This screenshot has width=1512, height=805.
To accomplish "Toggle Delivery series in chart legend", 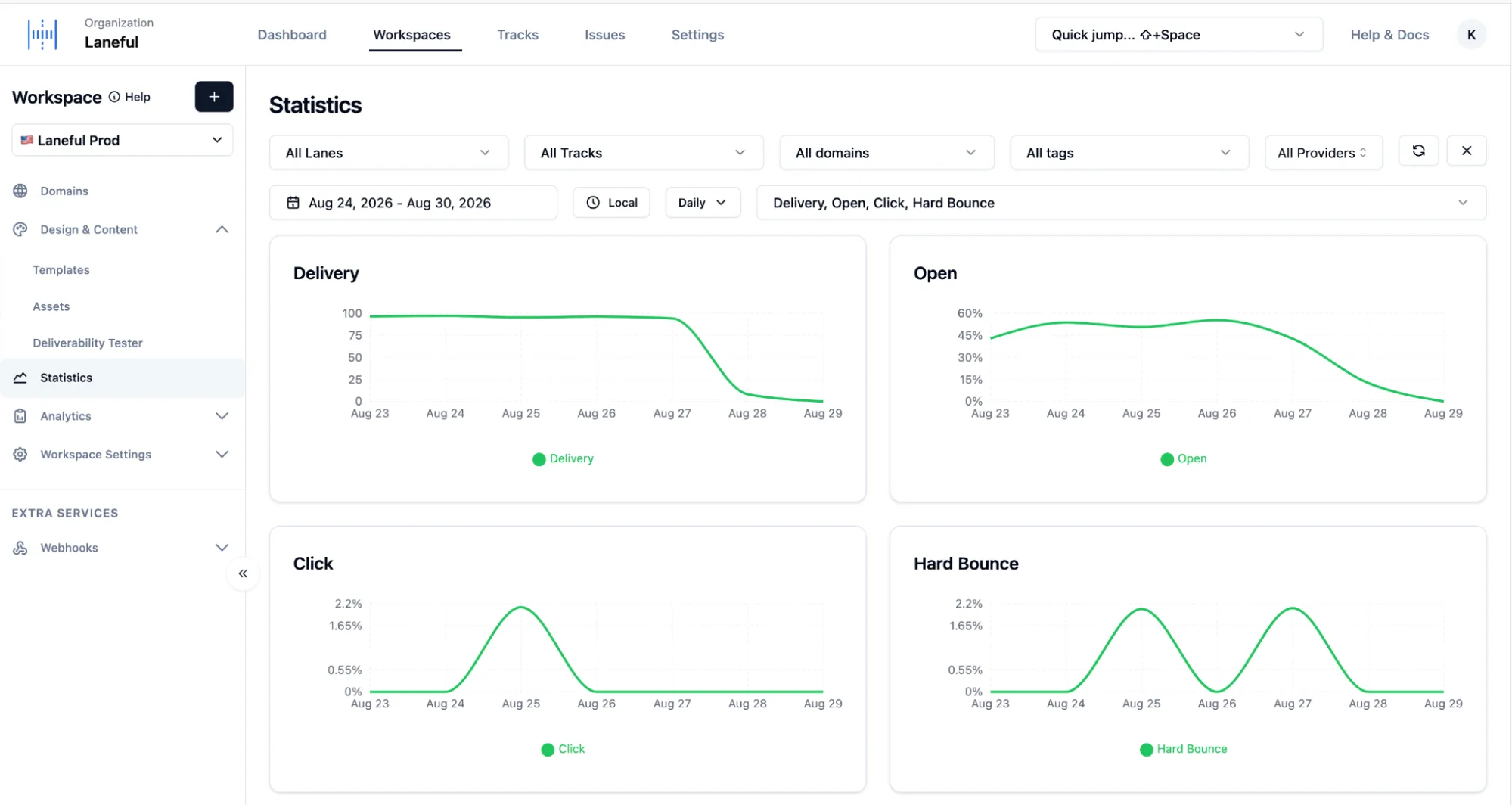I will coord(563,458).
